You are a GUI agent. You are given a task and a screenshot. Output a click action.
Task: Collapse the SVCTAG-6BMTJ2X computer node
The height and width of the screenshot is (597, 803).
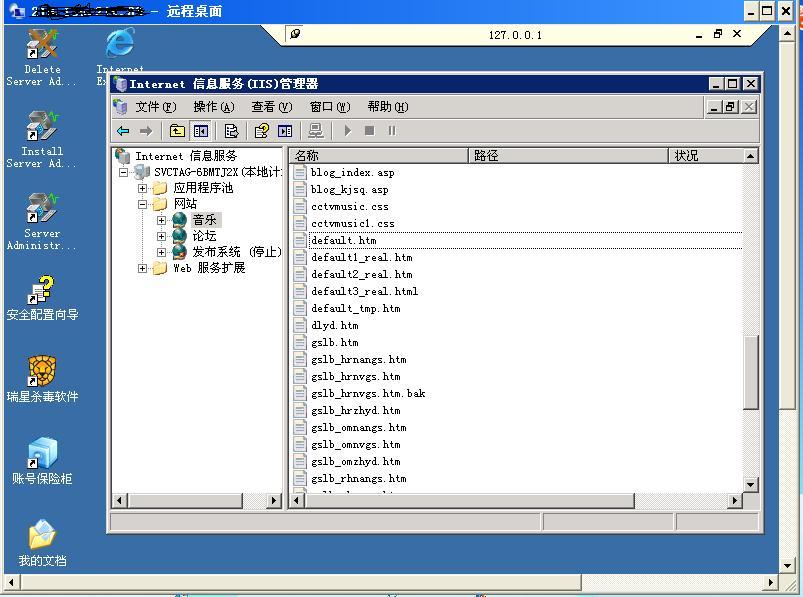pyautogui.click(x=123, y=173)
